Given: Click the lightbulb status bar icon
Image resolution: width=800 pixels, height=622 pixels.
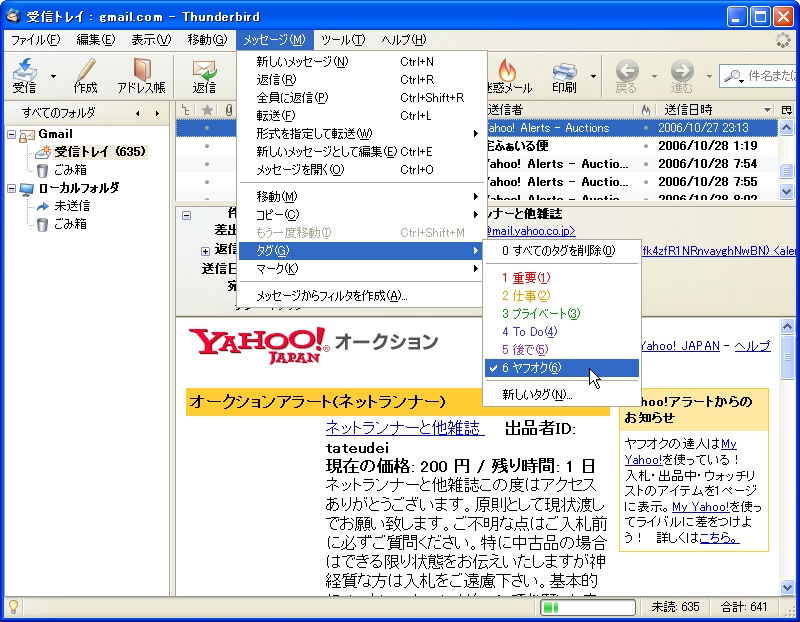Looking at the screenshot, I should [13, 607].
